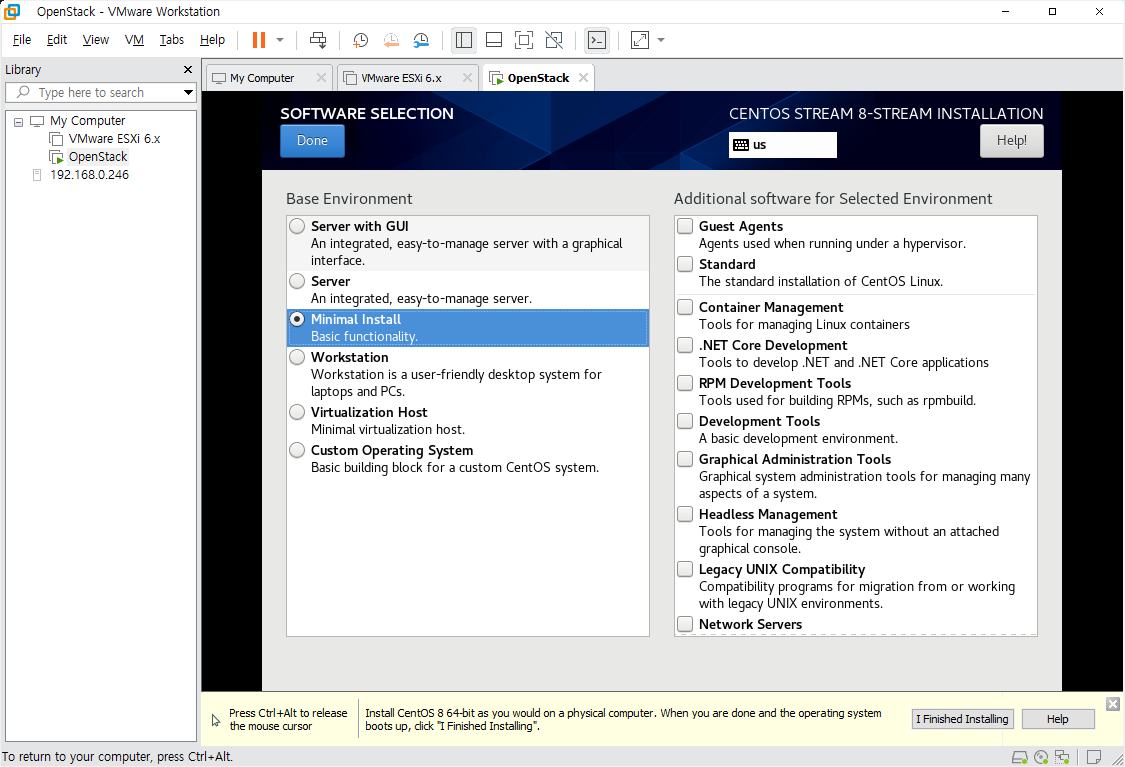Click the VMware Workstation title bar icon
This screenshot has width=1125, height=767.
pos(12,11)
